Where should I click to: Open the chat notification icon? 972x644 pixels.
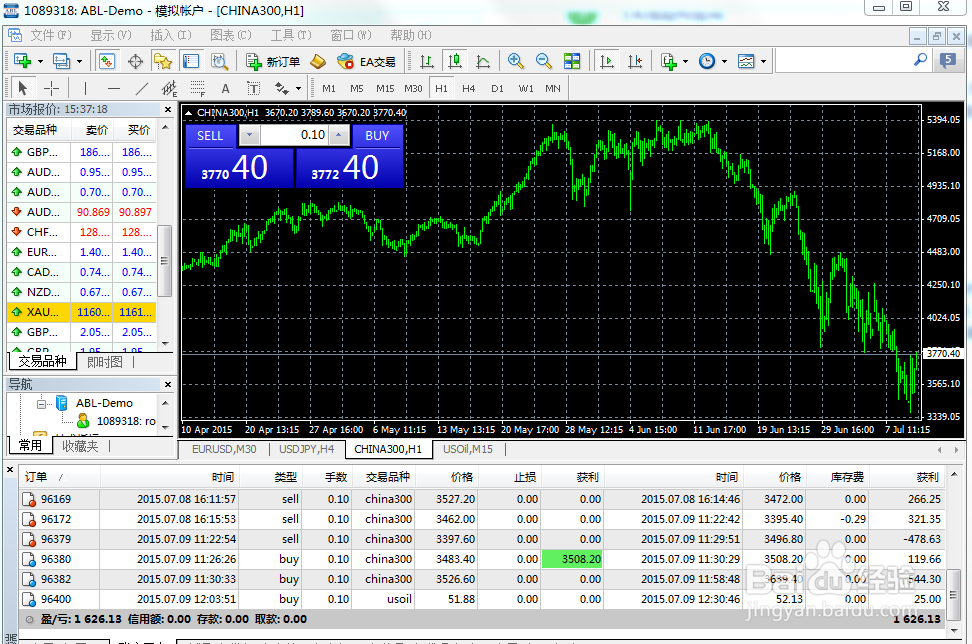point(948,61)
